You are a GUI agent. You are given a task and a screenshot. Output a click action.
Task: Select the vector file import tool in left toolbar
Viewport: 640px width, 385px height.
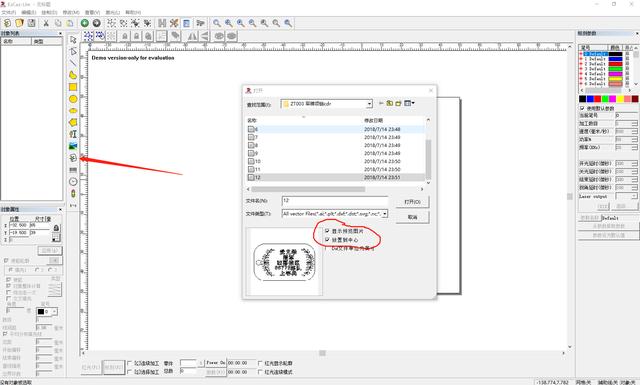click(73, 158)
